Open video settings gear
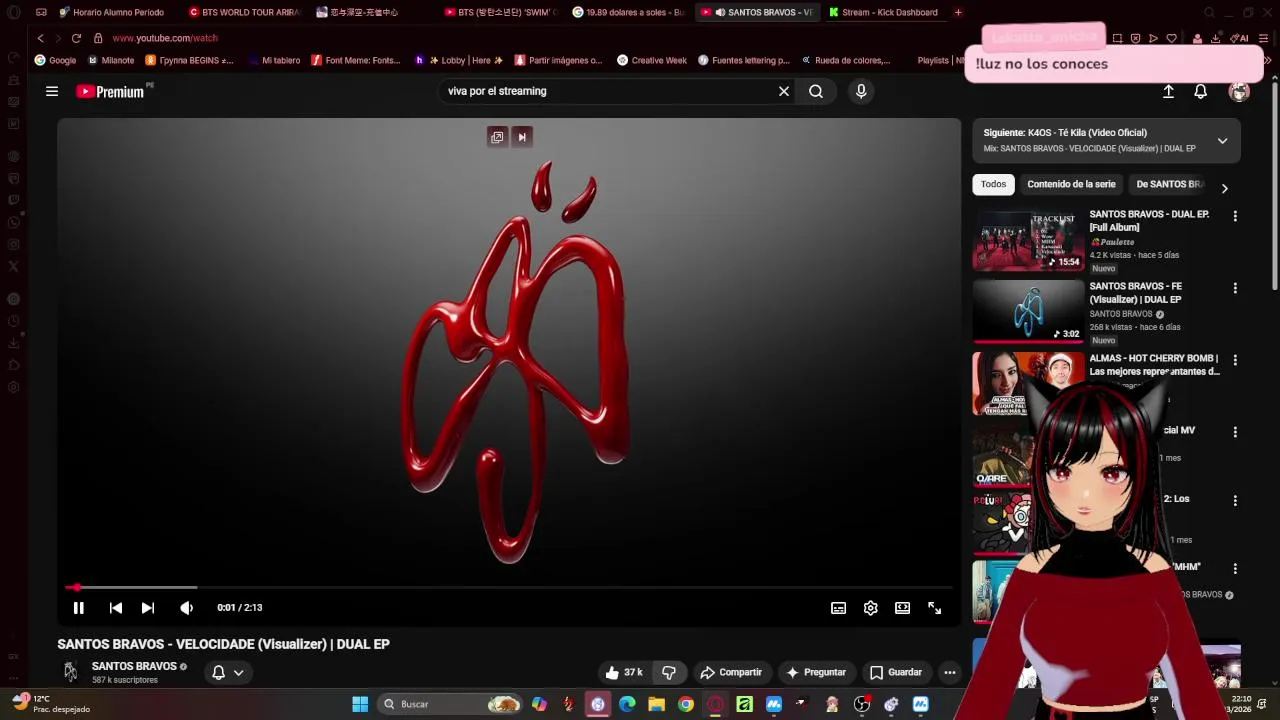Screen dimensions: 1280x720 tap(870, 608)
